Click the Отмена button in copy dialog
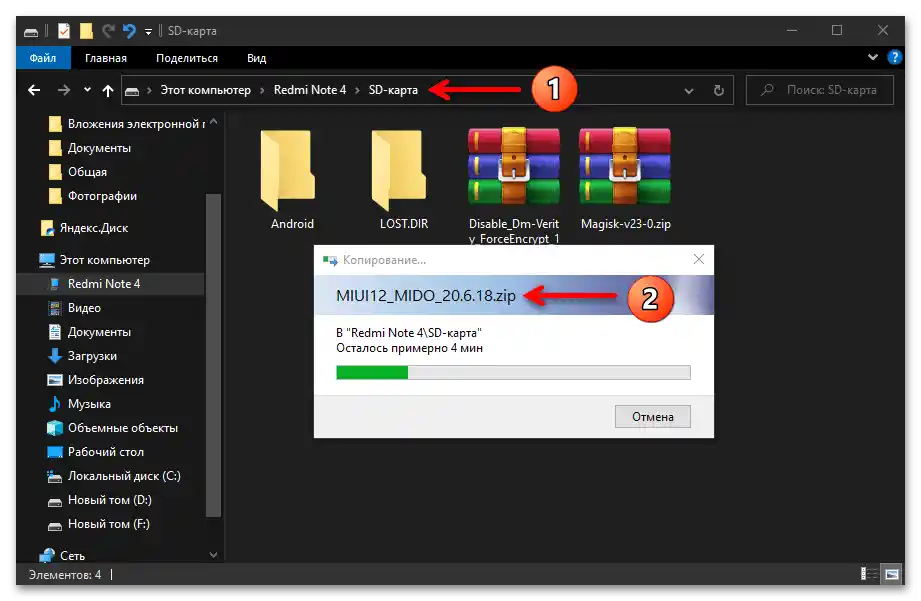Viewport: 921px width, 601px height. click(x=653, y=417)
